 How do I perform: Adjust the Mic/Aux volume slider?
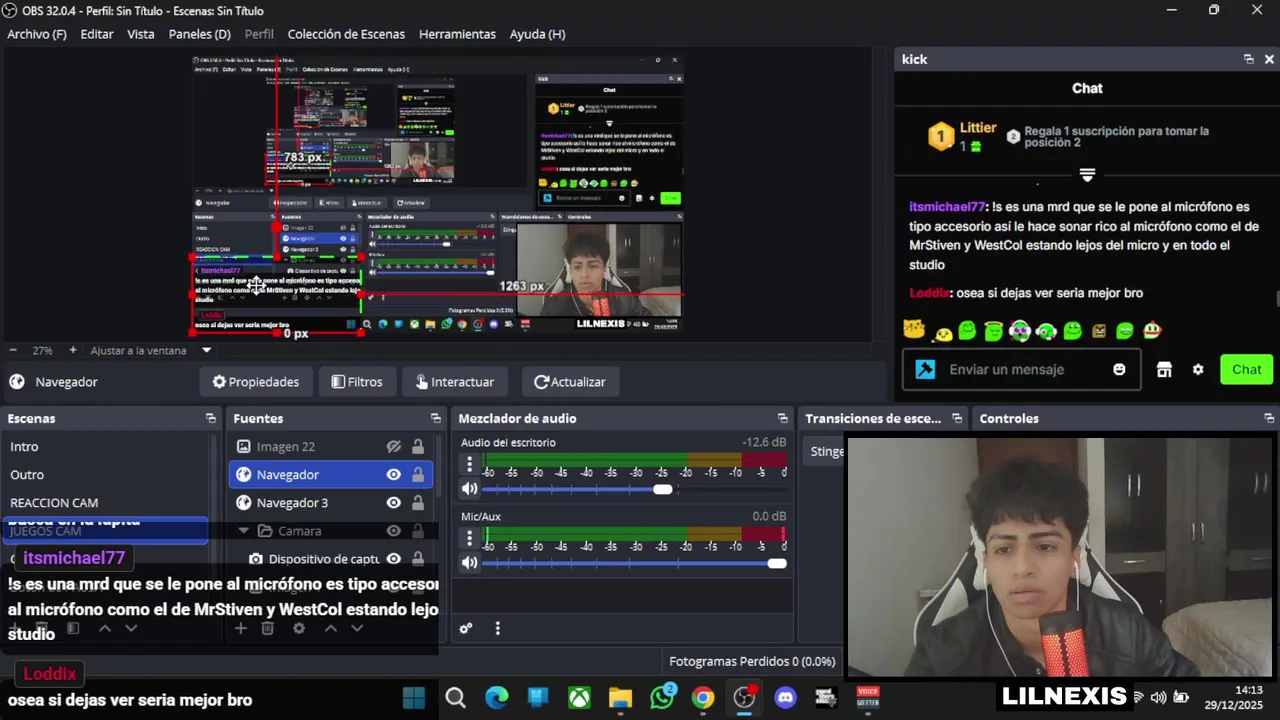(x=777, y=563)
